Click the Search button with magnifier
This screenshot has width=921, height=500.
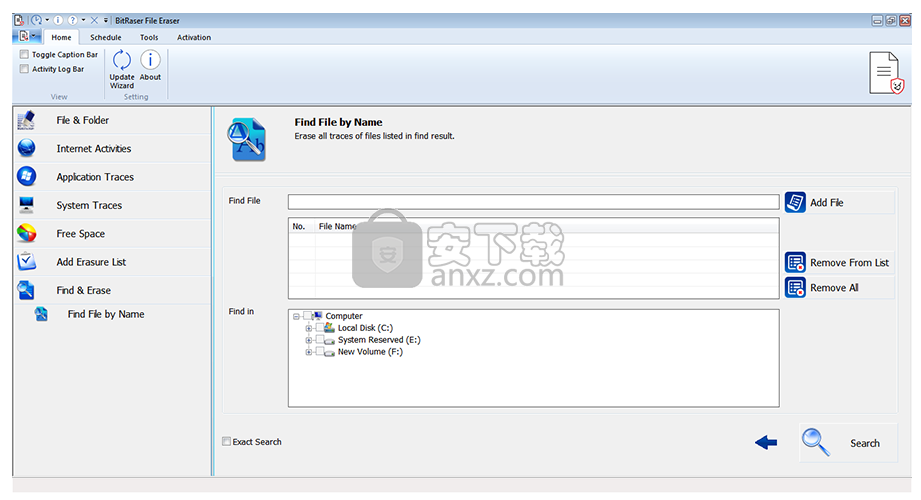pyautogui.click(x=848, y=442)
